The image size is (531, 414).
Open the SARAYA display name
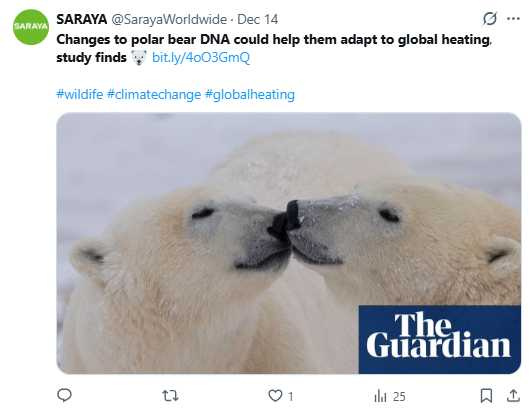[x=82, y=19]
